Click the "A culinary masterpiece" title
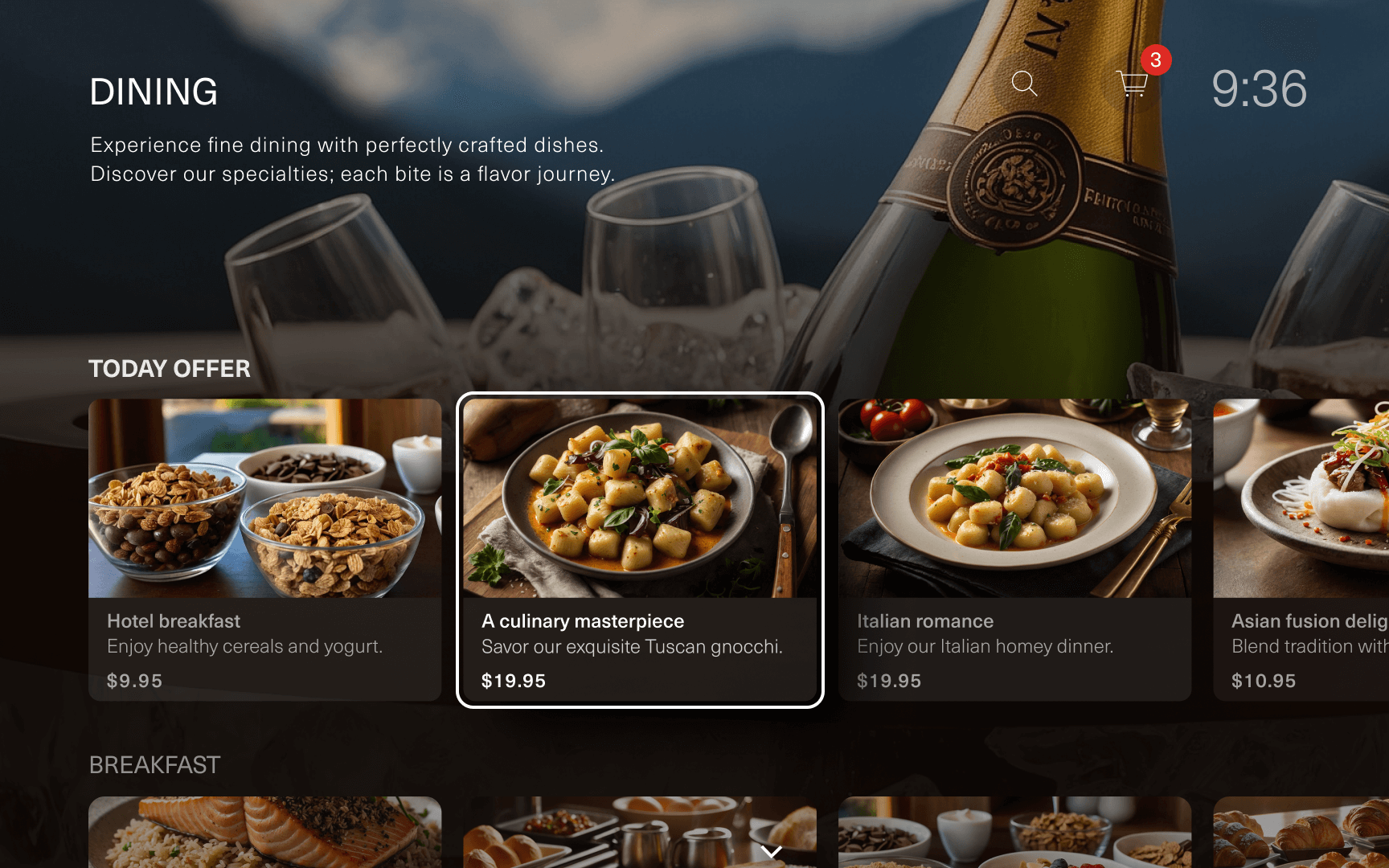1389x868 pixels. [x=583, y=621]
